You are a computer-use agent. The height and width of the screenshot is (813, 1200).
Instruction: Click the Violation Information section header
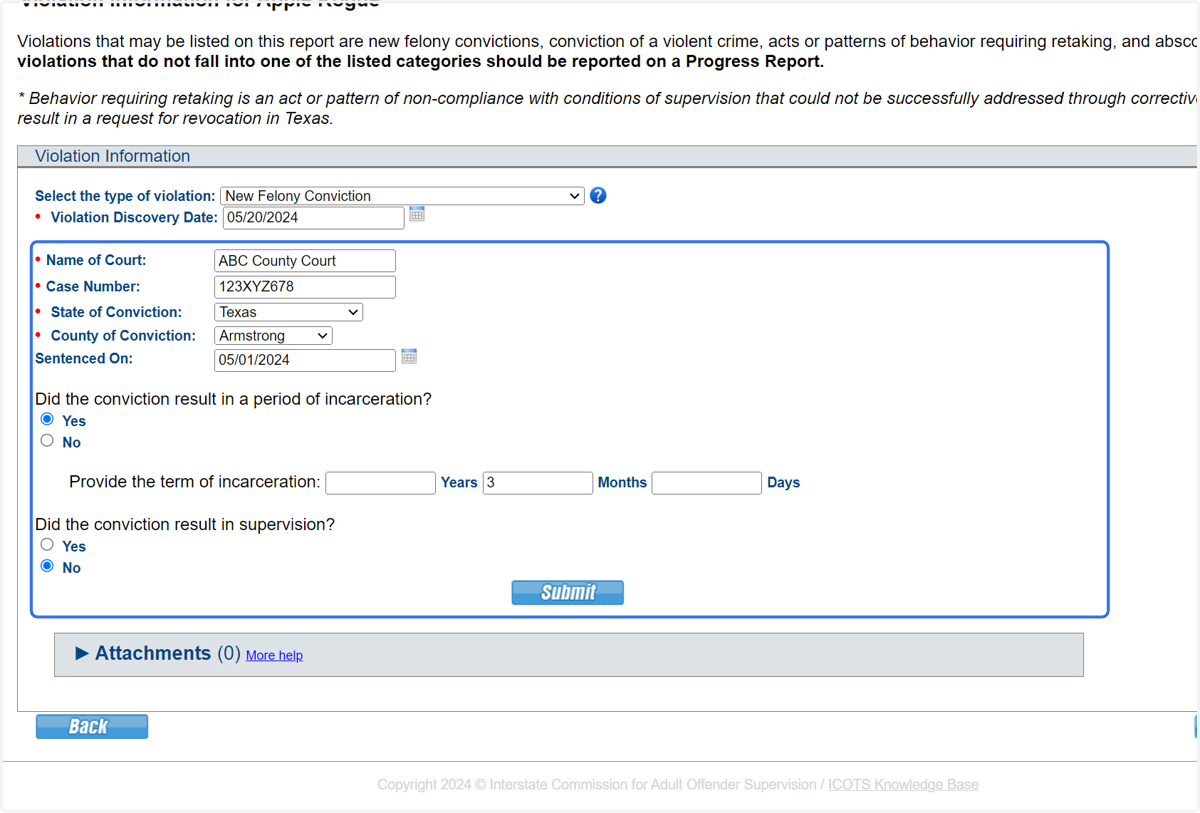[x=607, y=156]
